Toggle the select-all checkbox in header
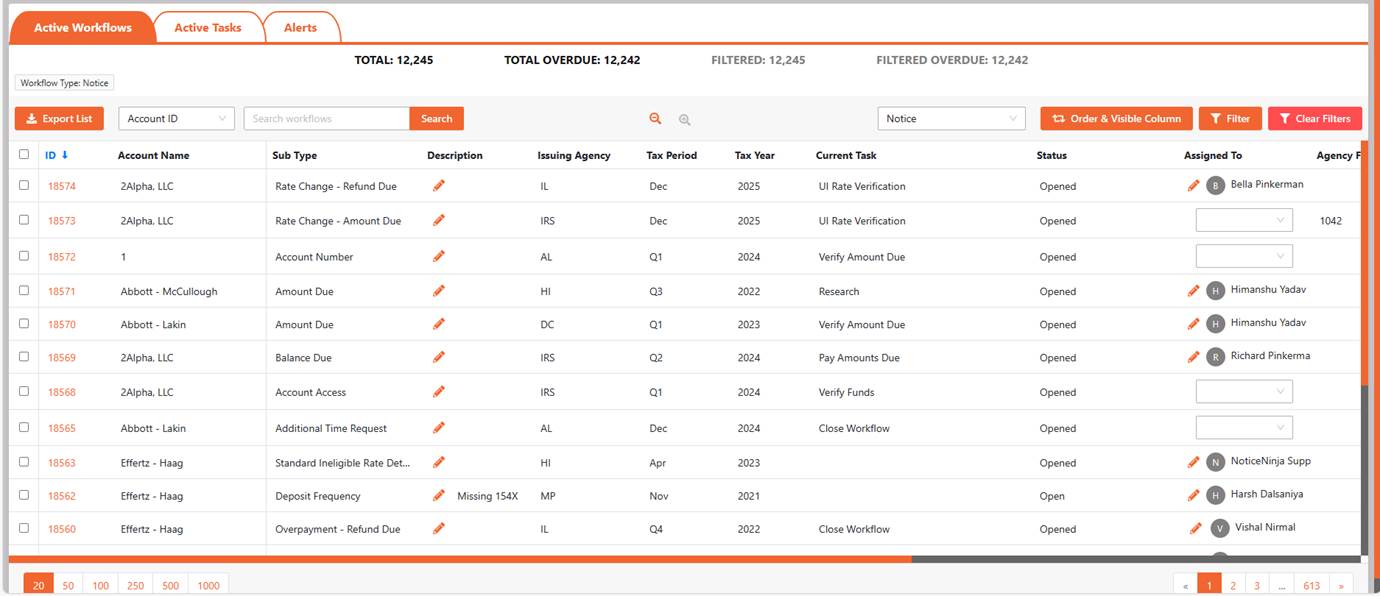 coord(24,155)
